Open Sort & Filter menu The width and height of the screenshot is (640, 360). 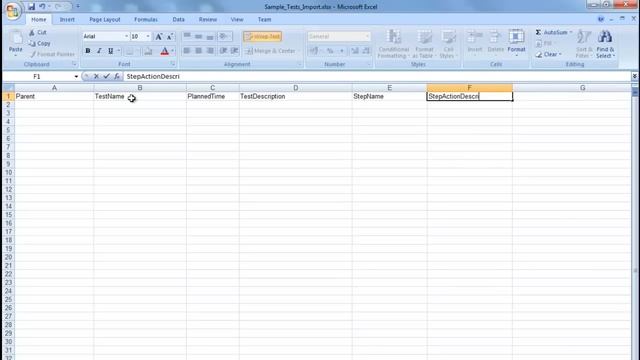(x=584, y=44)
